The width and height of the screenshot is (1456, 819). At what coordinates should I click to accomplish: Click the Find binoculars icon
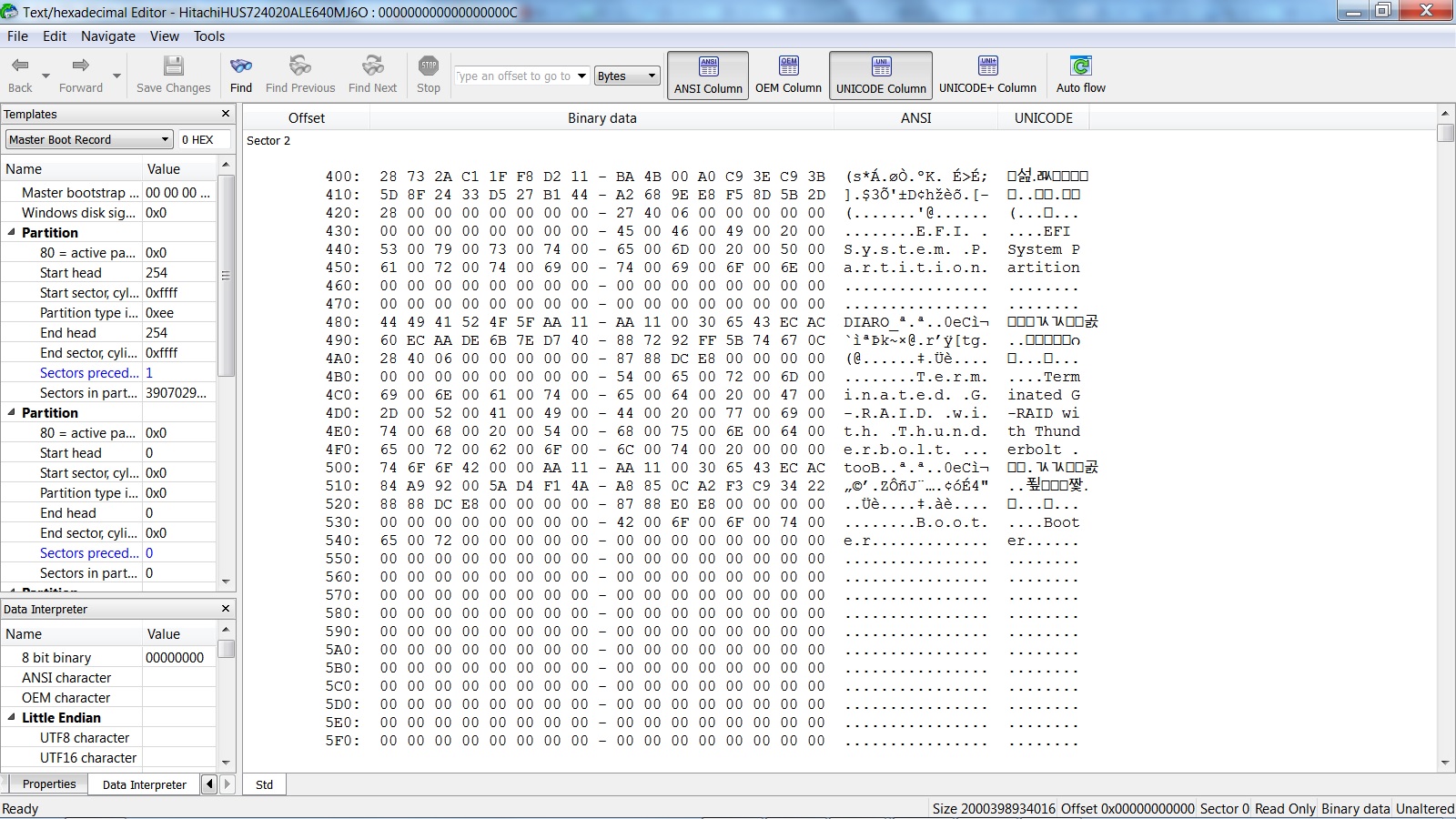(241, 66)
